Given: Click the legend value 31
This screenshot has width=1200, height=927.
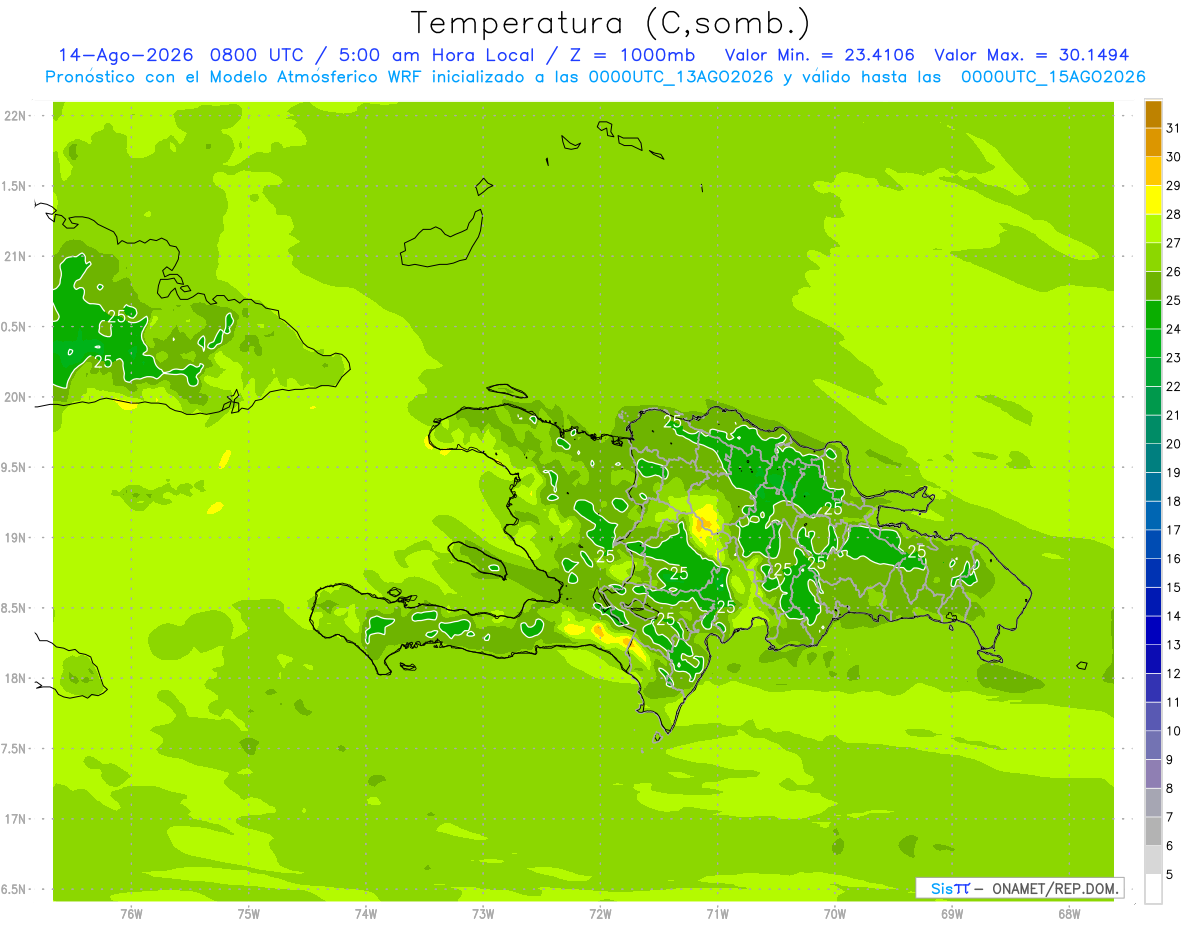Looking at the screenshot, I should (1173, 128).
